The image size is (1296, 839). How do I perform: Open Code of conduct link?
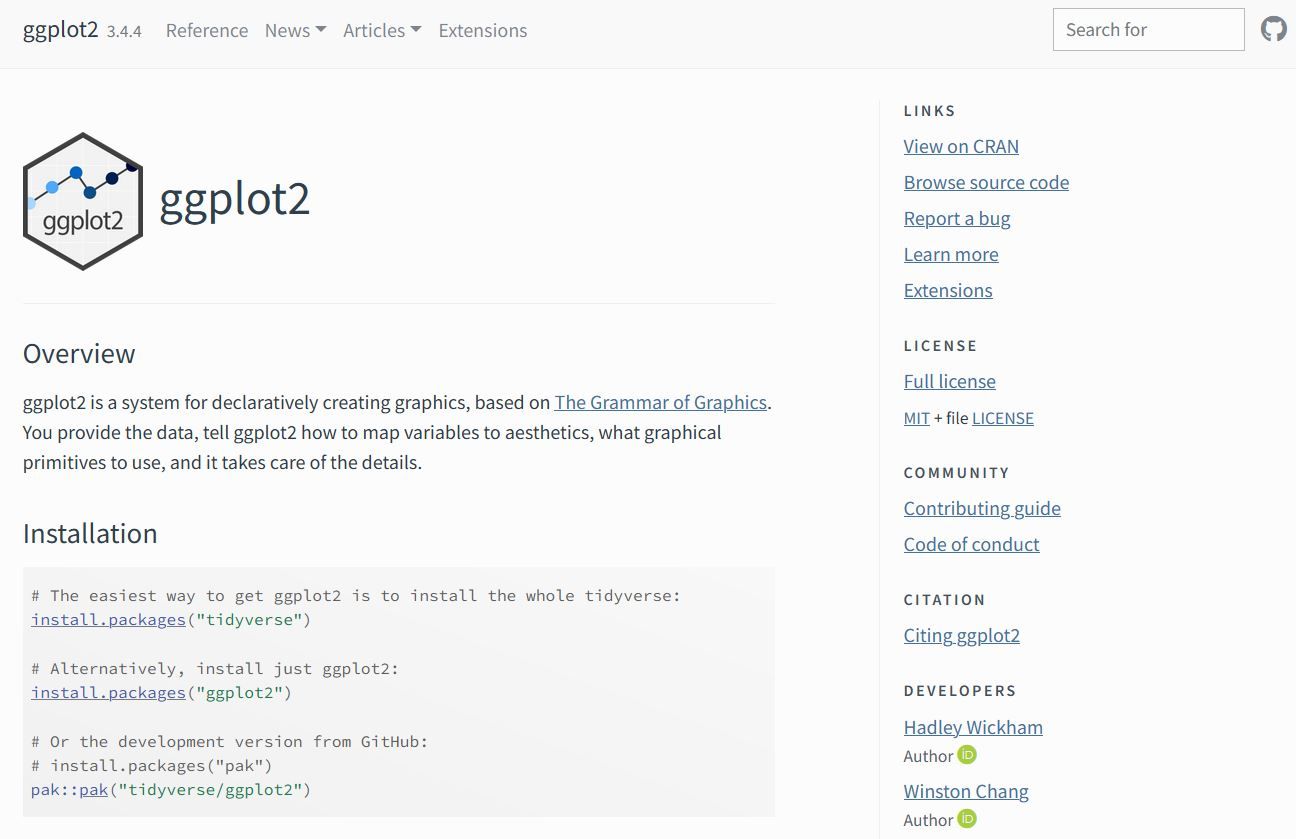[x=972, y=544]
